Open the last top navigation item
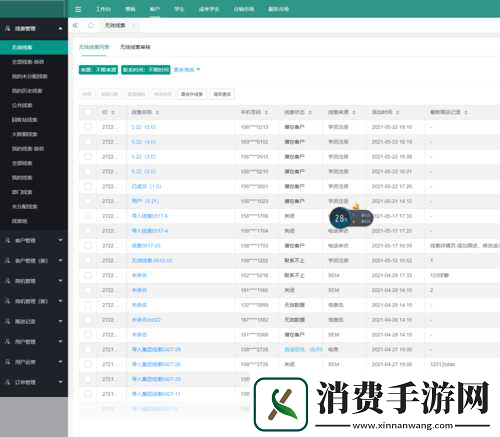 coord(278,9)
